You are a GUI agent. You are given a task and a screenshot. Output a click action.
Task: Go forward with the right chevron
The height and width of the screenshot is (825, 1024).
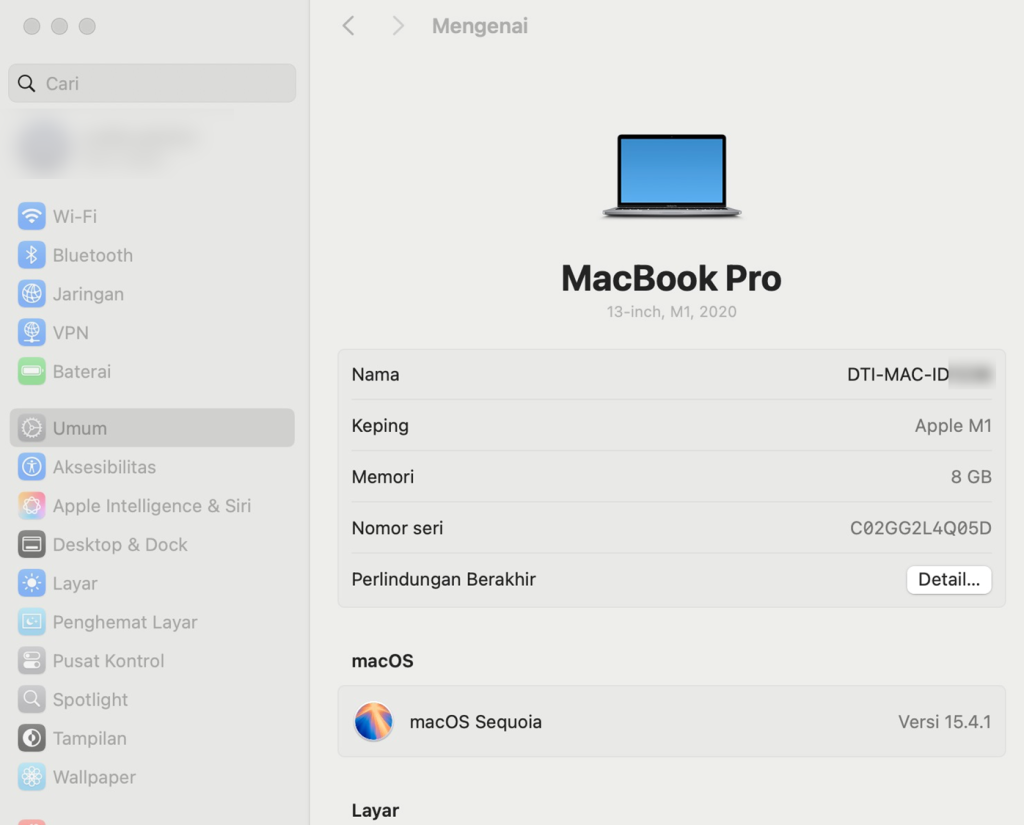(398, 26)
